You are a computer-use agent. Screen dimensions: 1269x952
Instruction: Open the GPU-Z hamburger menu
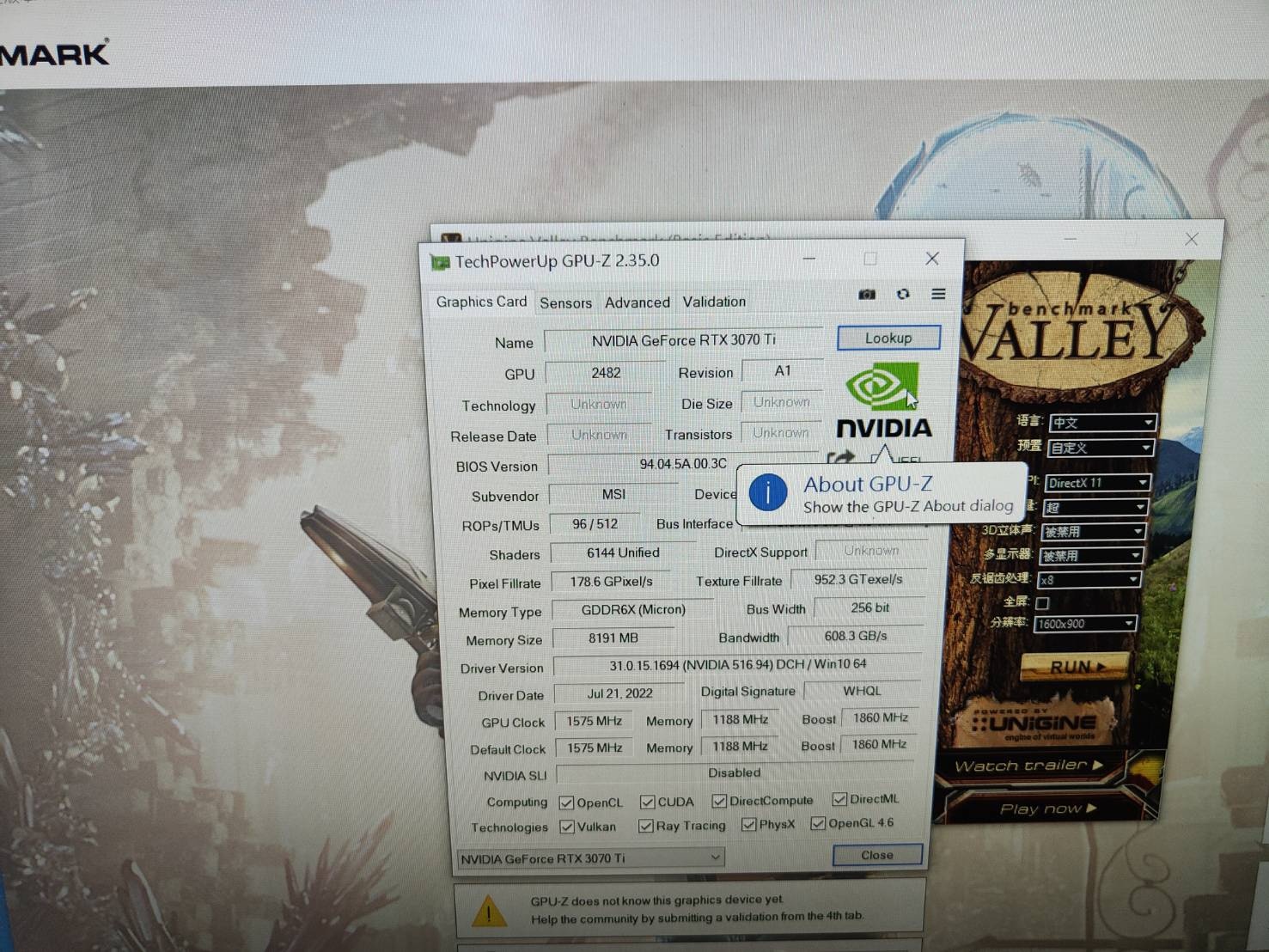[938, 294]
